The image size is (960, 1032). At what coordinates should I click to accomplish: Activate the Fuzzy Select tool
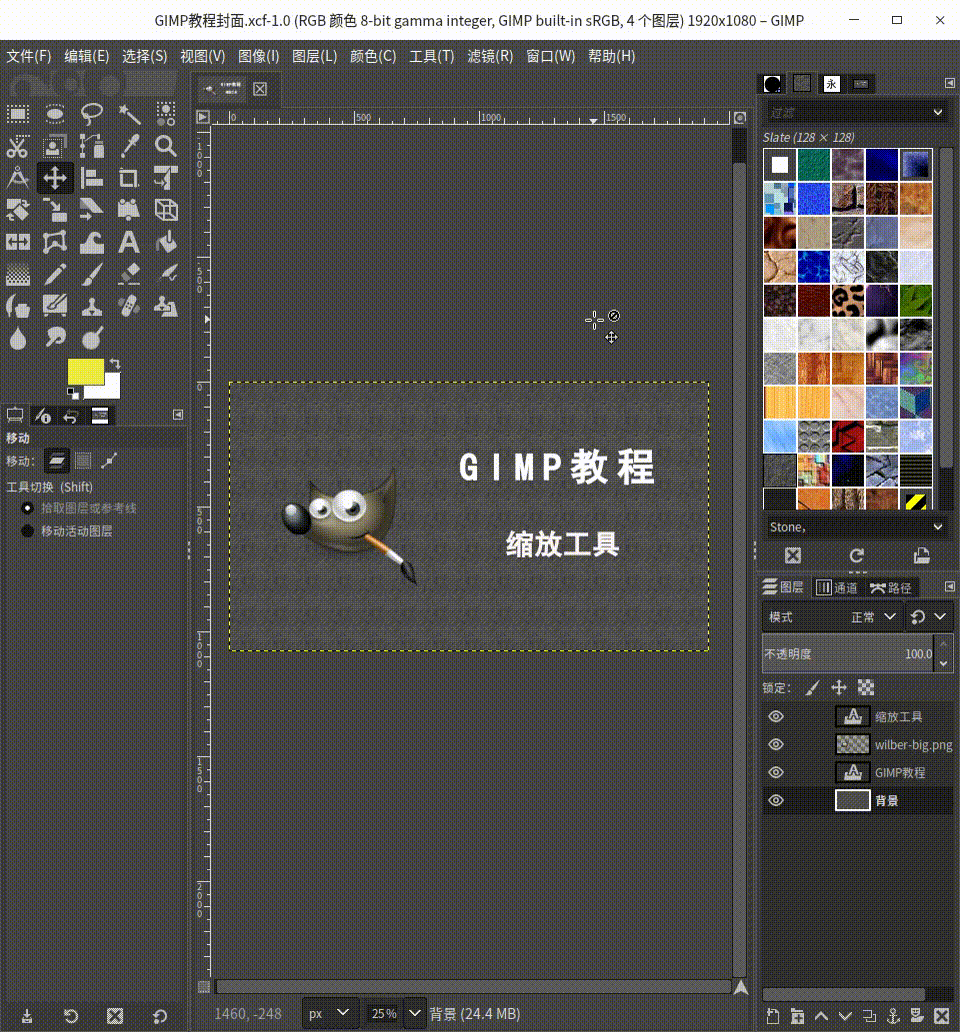(129, 114)
